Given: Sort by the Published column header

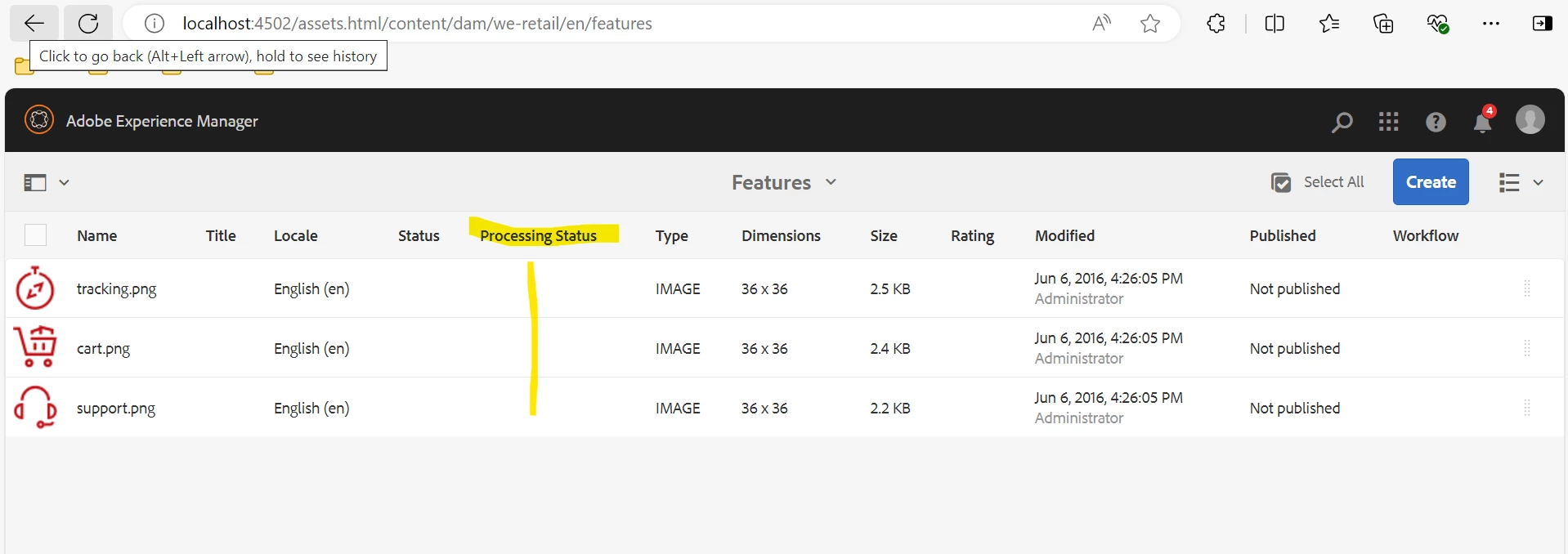Looking at the screenshot, I should (1282, 235).
